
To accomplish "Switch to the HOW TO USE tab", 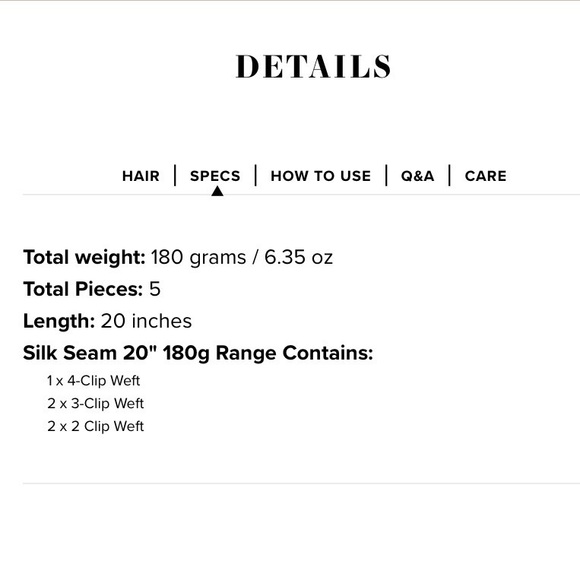I will click(321, 176).
